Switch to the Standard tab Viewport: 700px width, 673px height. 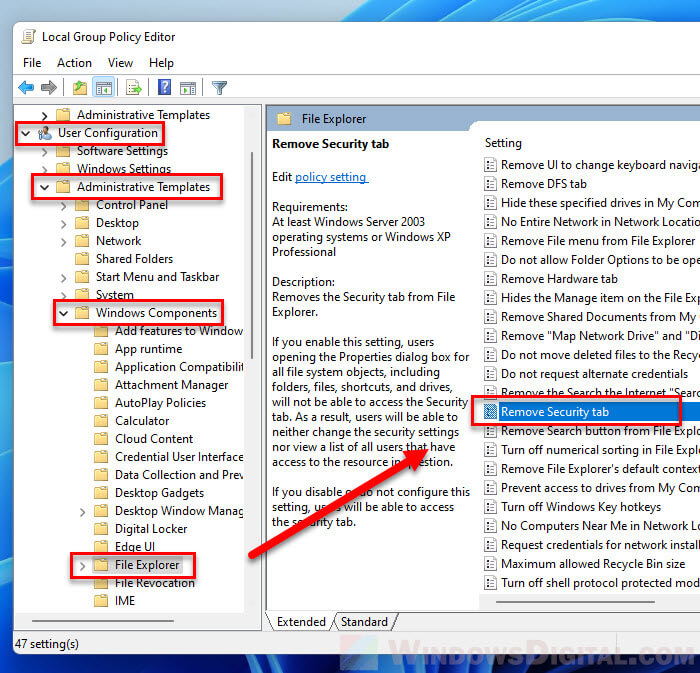coord(364,622)
